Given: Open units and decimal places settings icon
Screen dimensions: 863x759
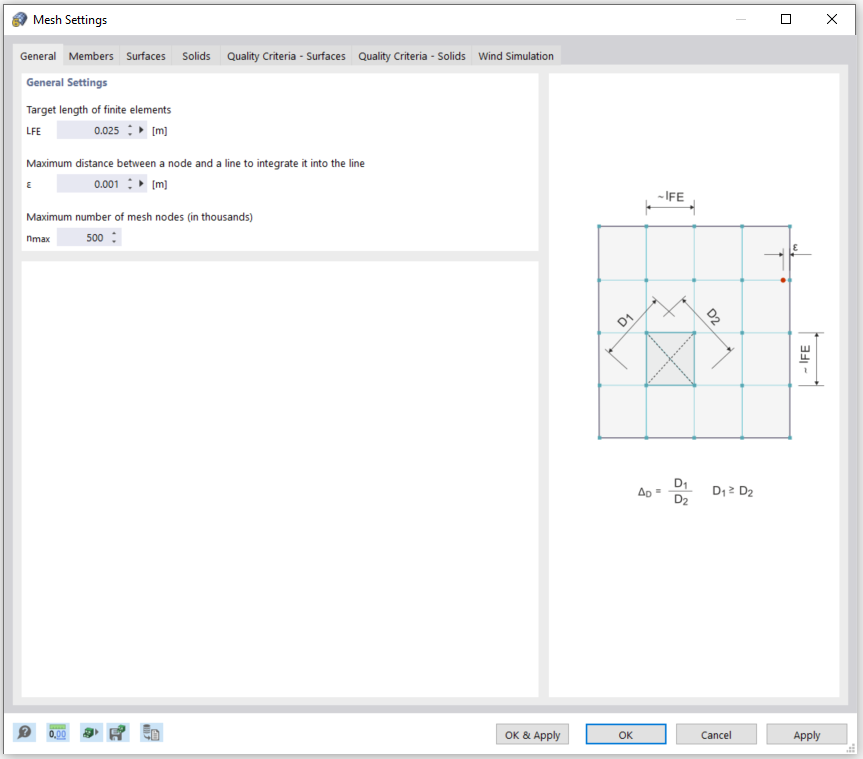Looking at the screenshot, I should point(58,733).
